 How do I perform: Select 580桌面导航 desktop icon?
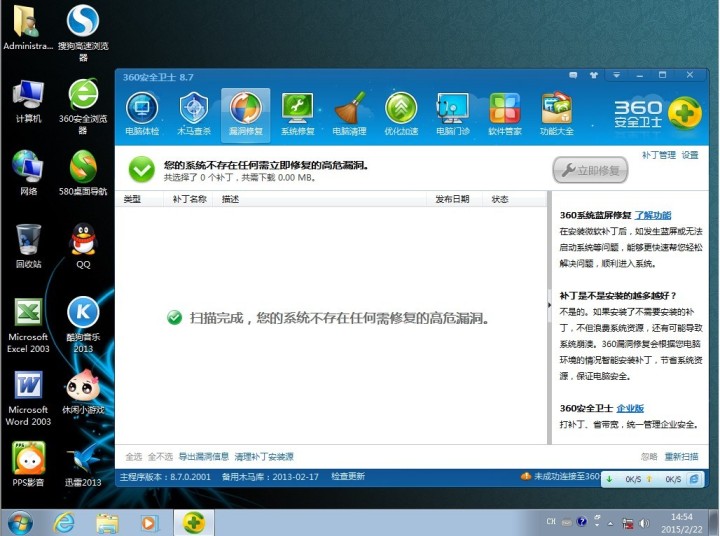[x=83, y=173]
